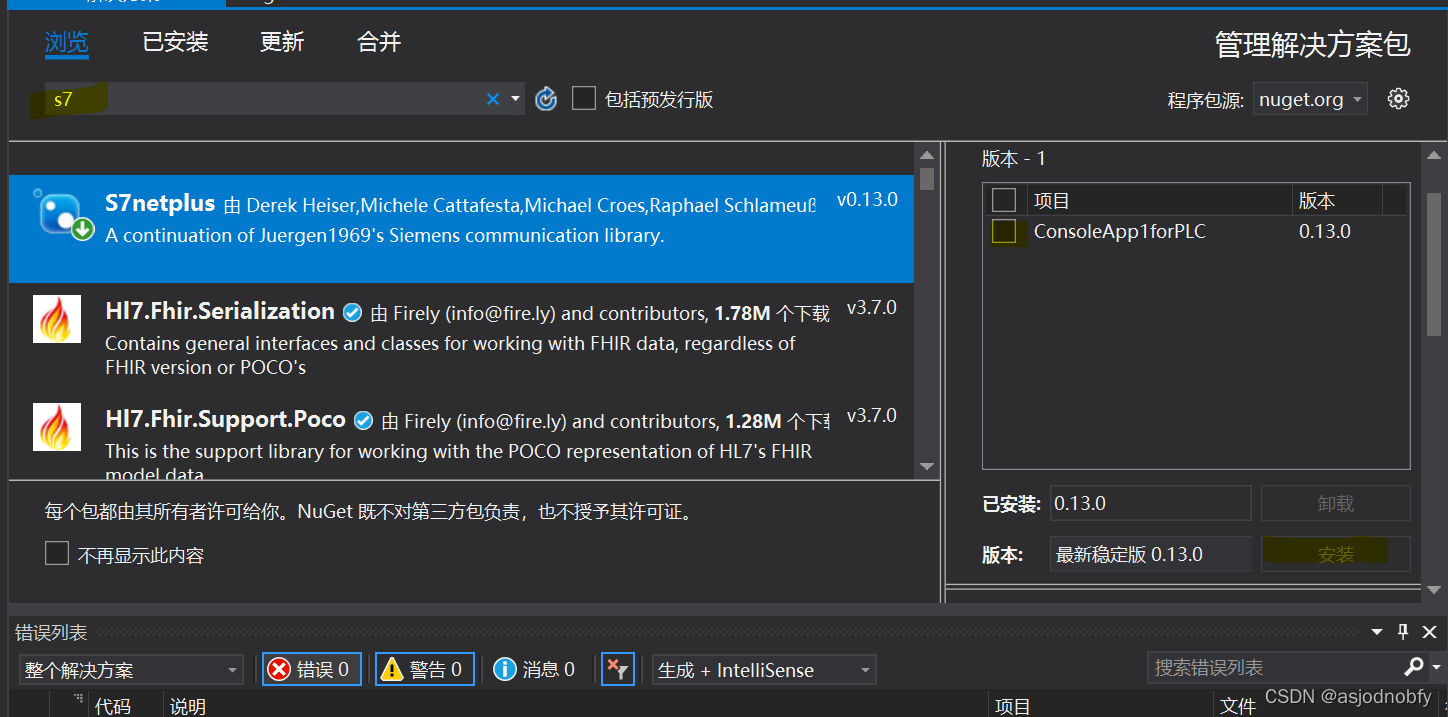Viewport: 1448px width, 717px height.
Task: Click the details pane scroll down arrow
Action: [x=1434, y=592]
